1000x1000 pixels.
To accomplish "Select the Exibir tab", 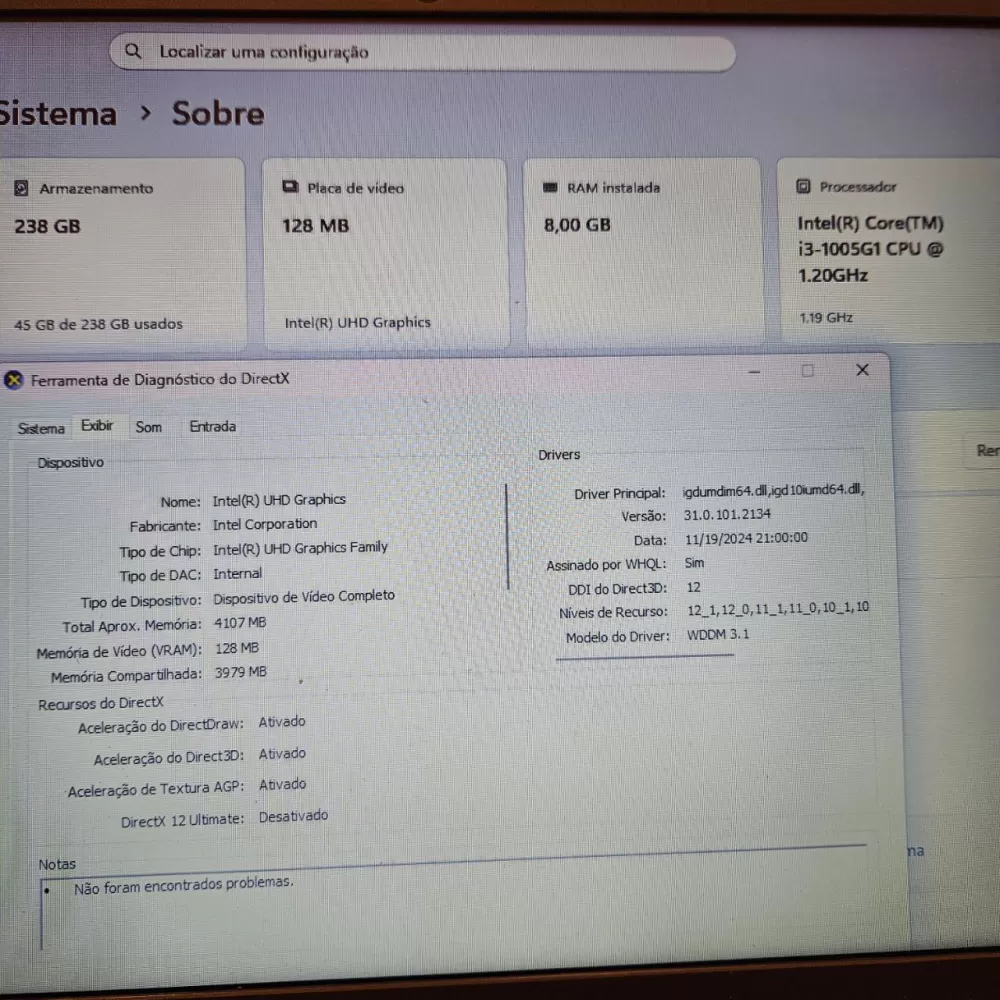I will click(x=97, y=425).
